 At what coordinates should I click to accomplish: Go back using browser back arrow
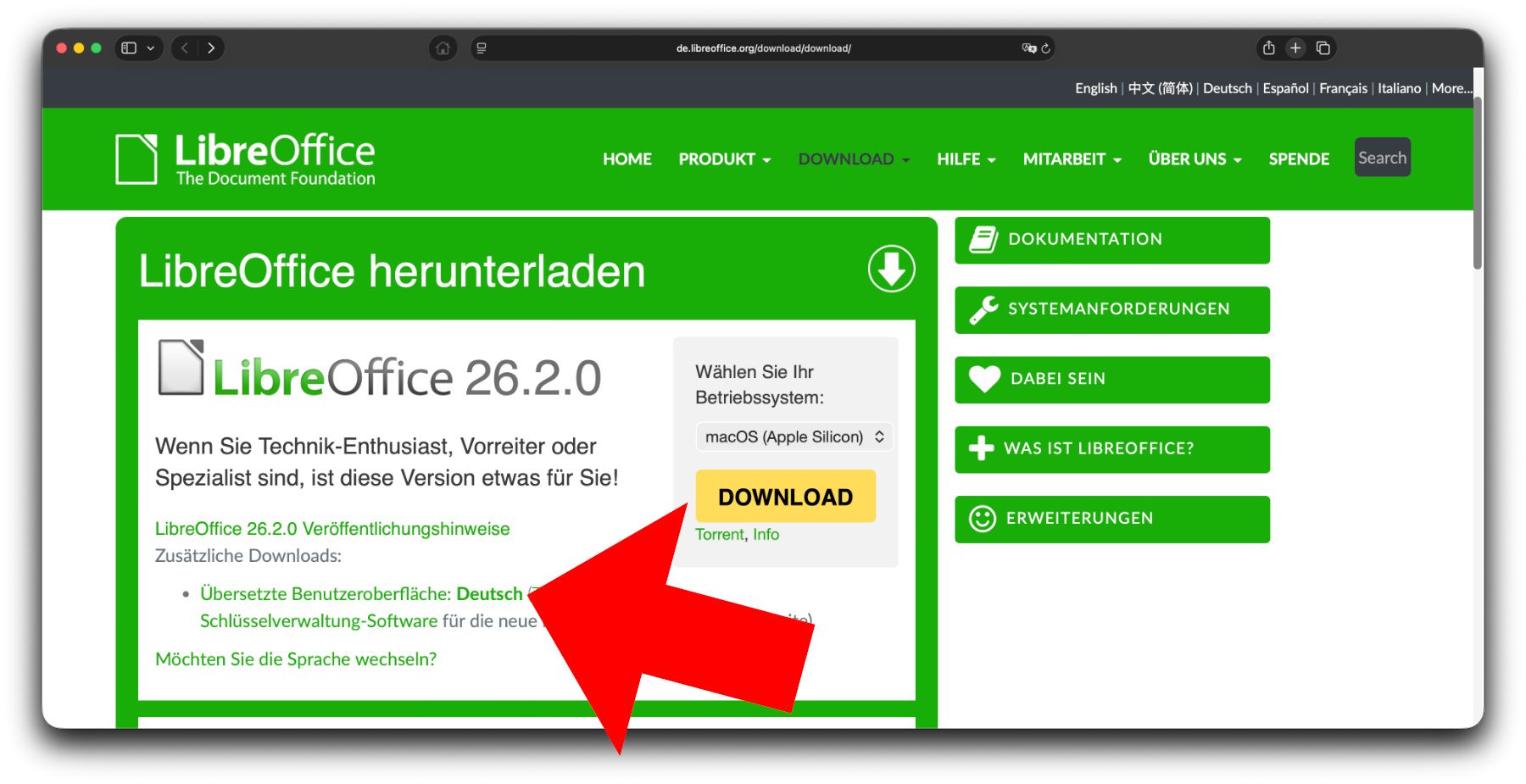(x=185, y=48)
